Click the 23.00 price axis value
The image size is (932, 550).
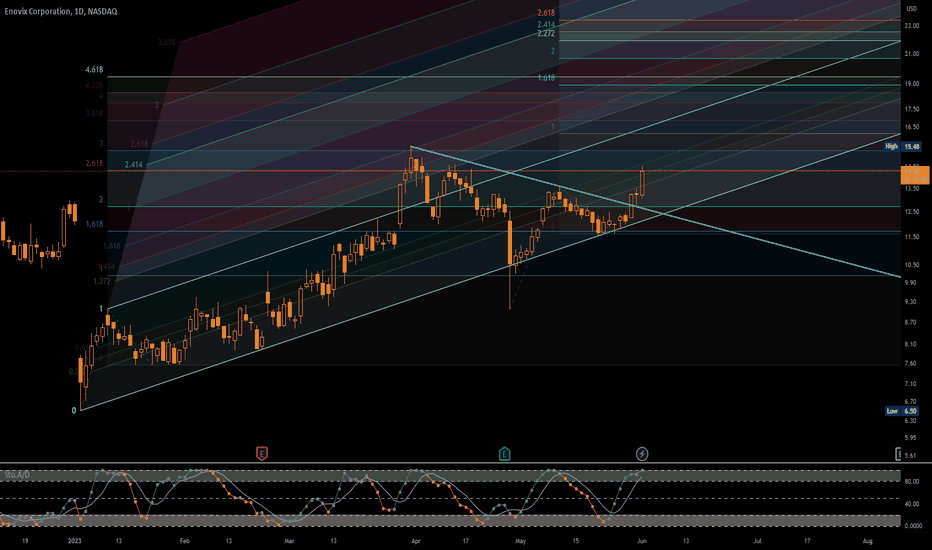pos(912,26)
